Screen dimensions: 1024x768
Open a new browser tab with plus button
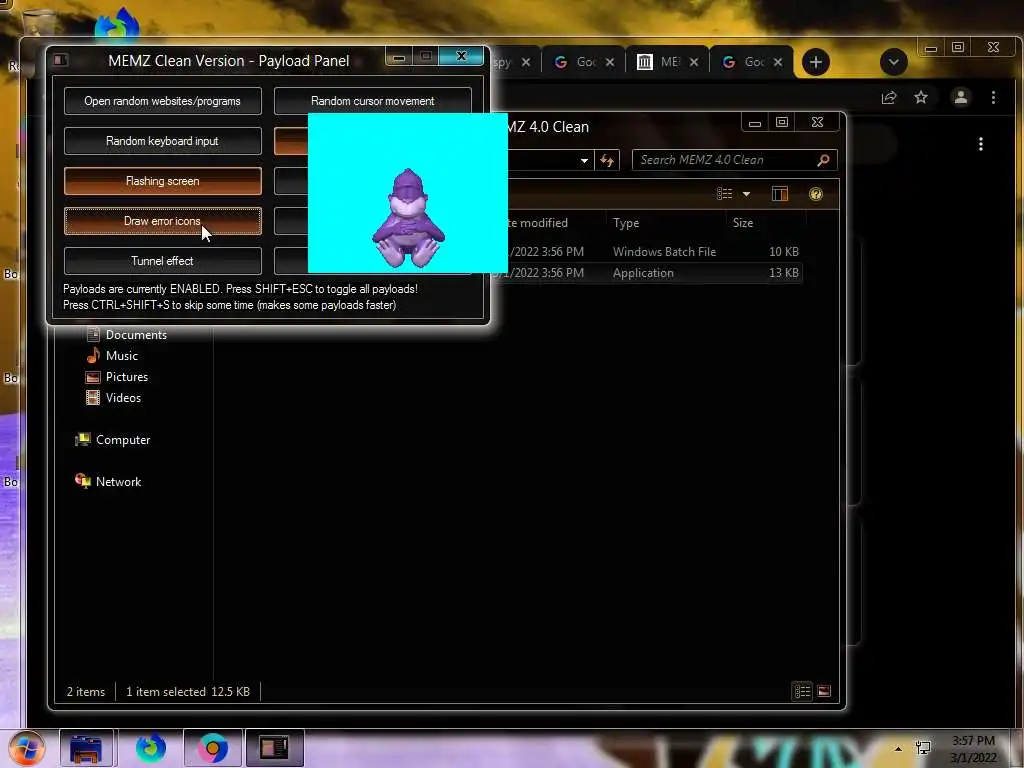pyautogui.click(x=816, y=63)
